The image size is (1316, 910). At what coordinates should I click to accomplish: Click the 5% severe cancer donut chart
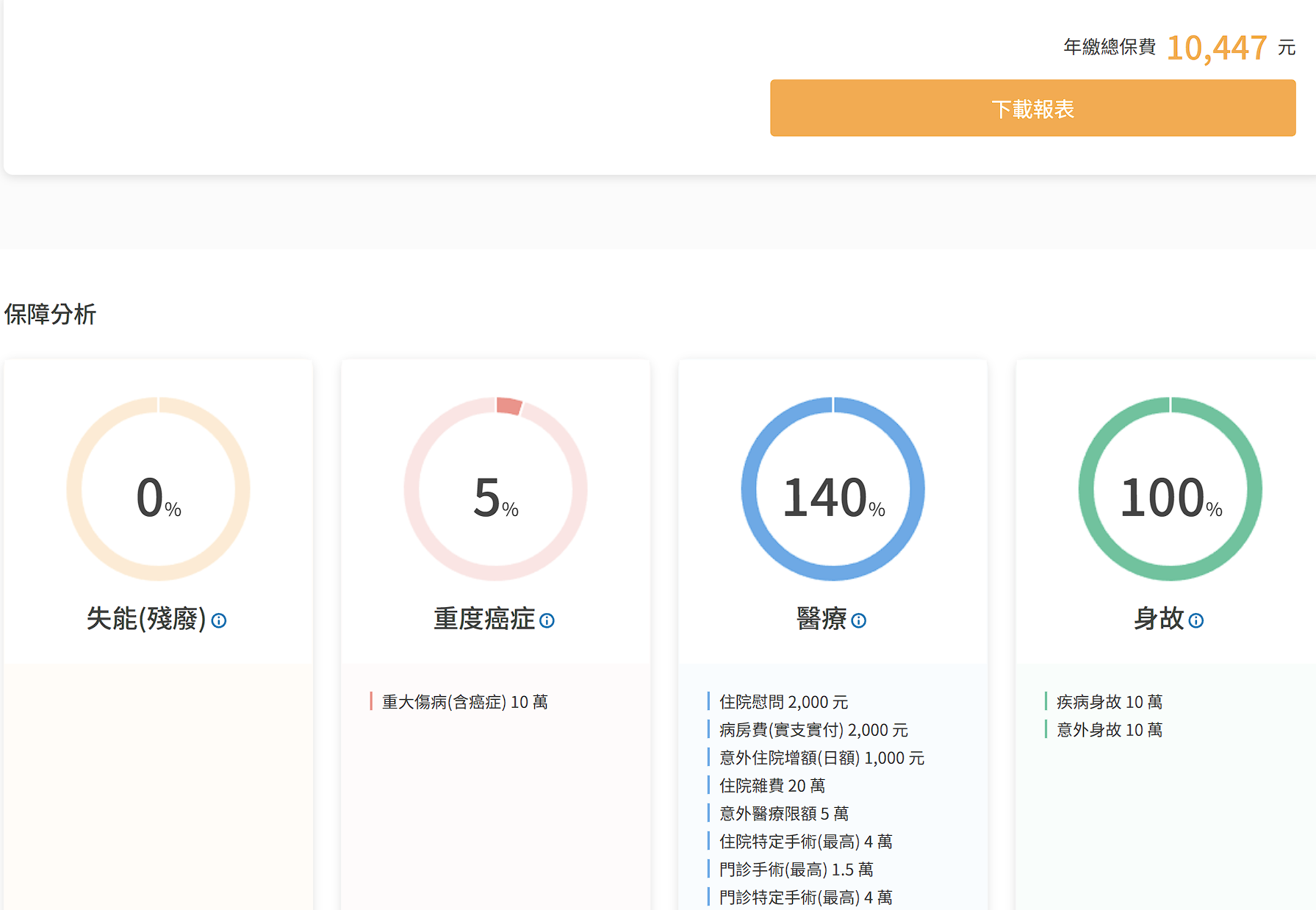[x=495, y=489]
